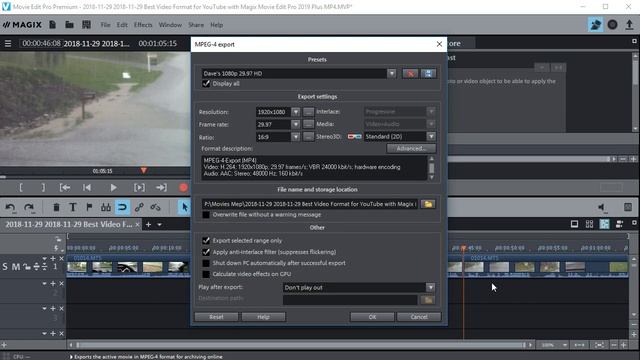
Task: Click the save project icon in top bar
Action: tap(87, 24)
